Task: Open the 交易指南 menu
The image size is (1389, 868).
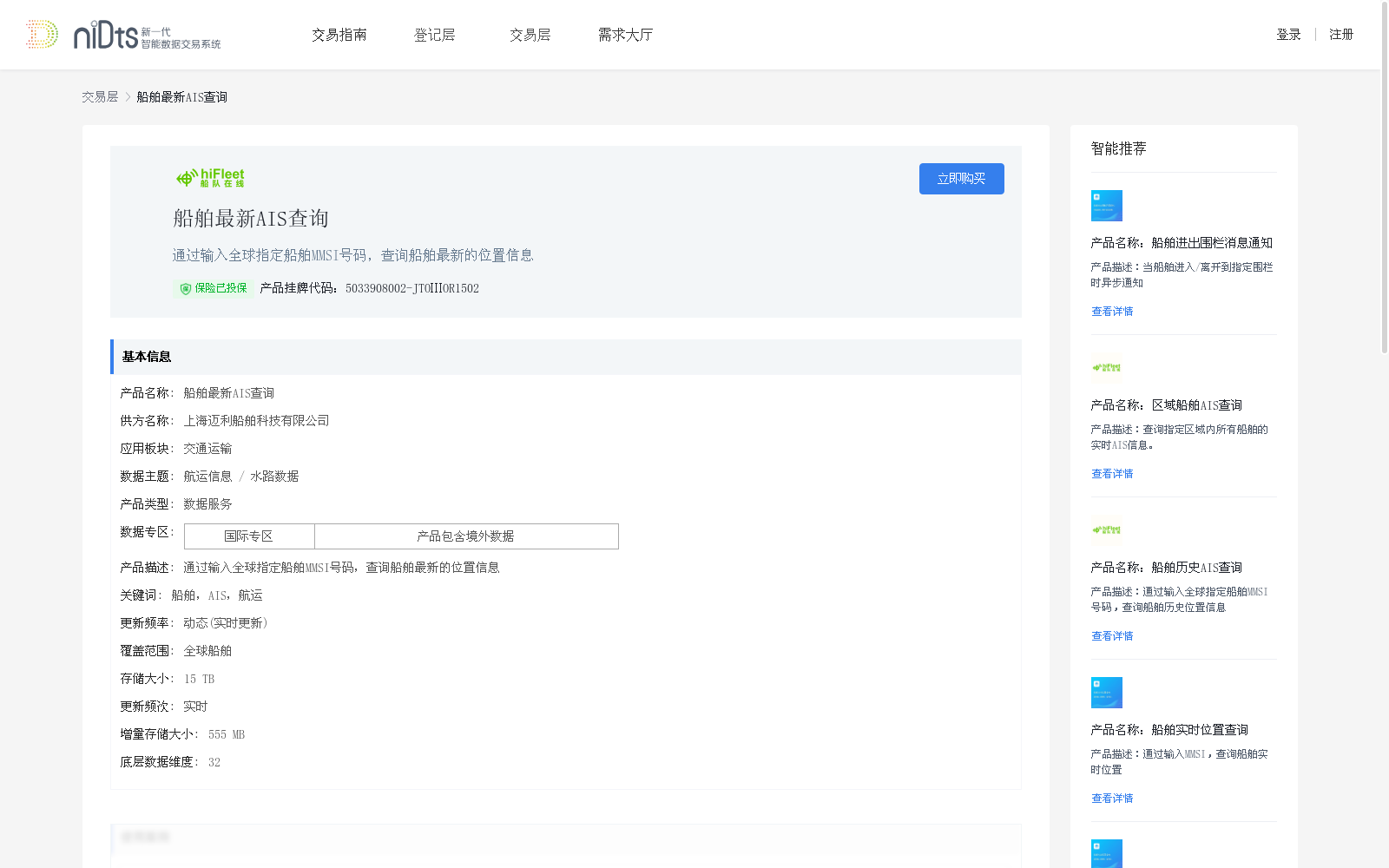Action: (x=339, y=35)
